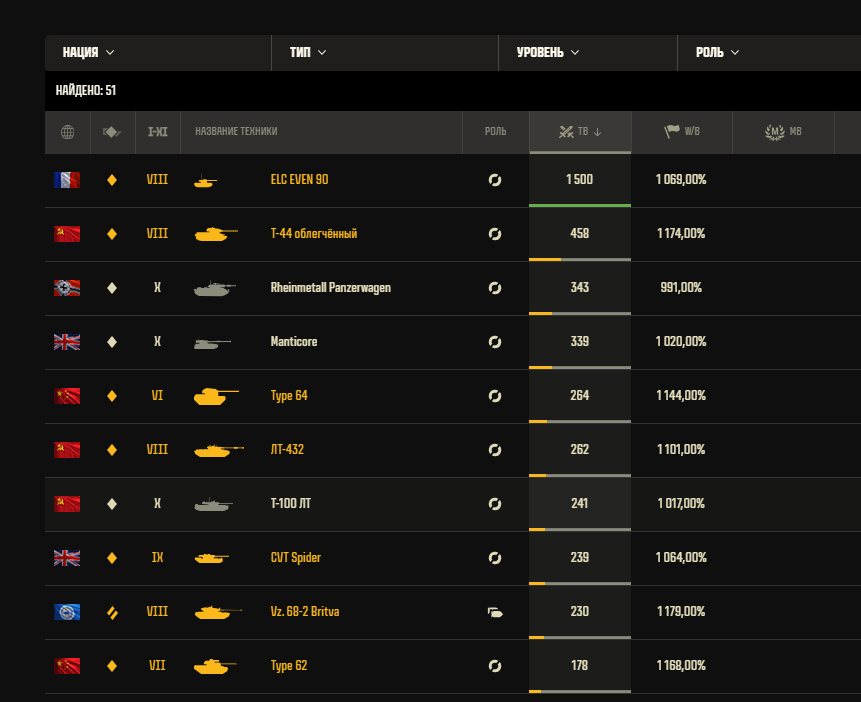
Task: Click the tank silhouette for CVT Spider
Action: [x=211, y=558]
